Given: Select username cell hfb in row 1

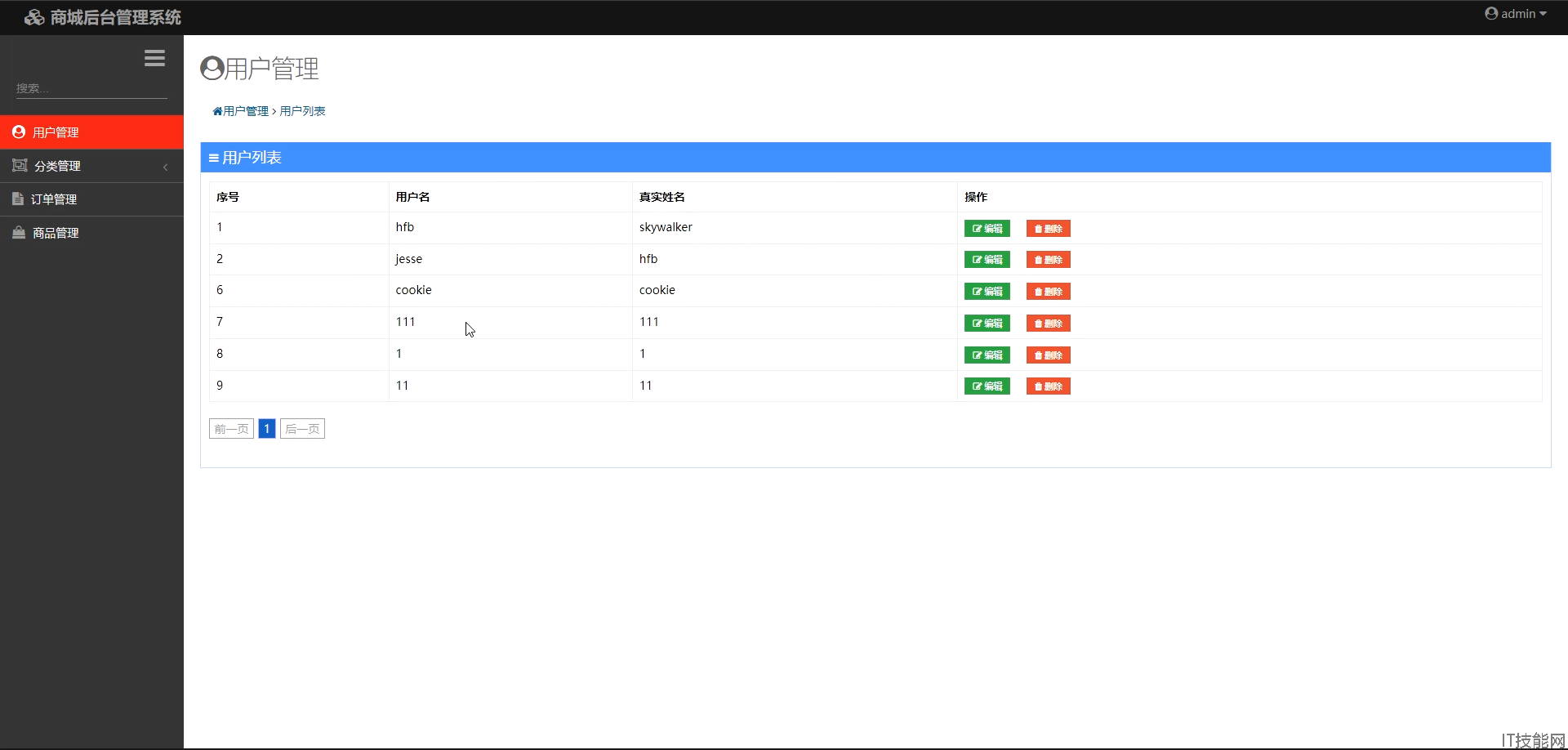Looking at the screenshot, I should (510, 228).
